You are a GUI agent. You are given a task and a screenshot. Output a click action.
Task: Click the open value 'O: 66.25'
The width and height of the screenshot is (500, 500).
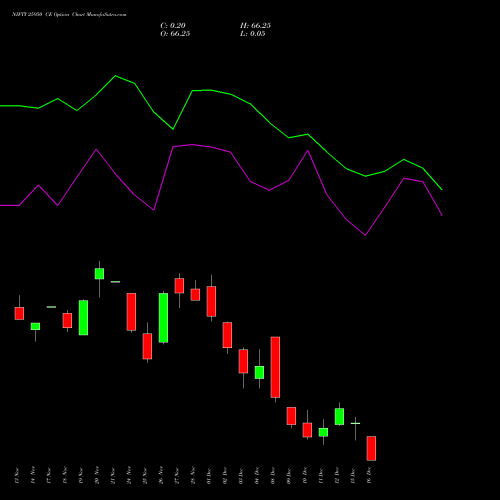click(175, 34)
